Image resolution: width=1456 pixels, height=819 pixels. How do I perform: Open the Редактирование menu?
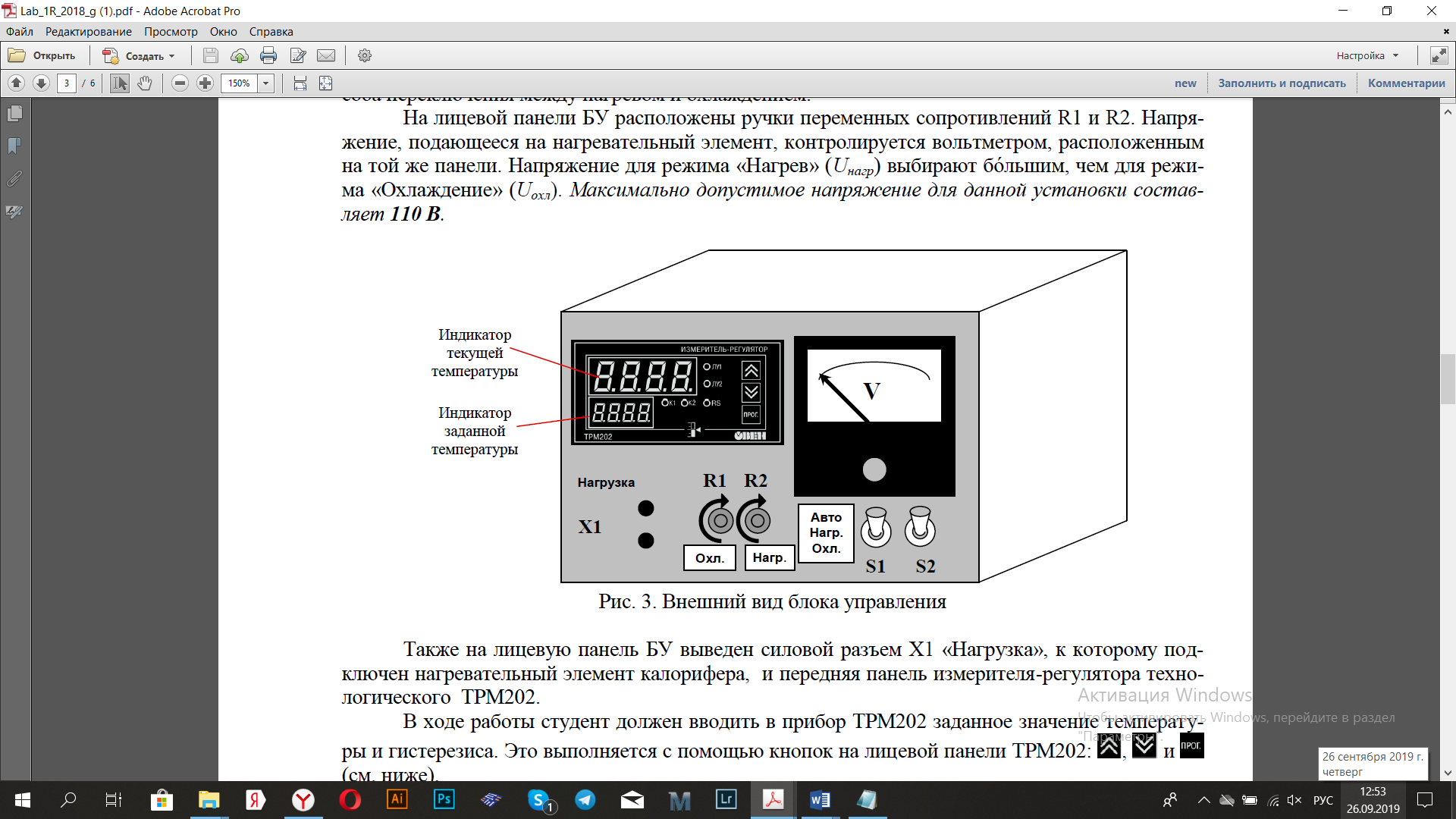click(x=88, y=32)
